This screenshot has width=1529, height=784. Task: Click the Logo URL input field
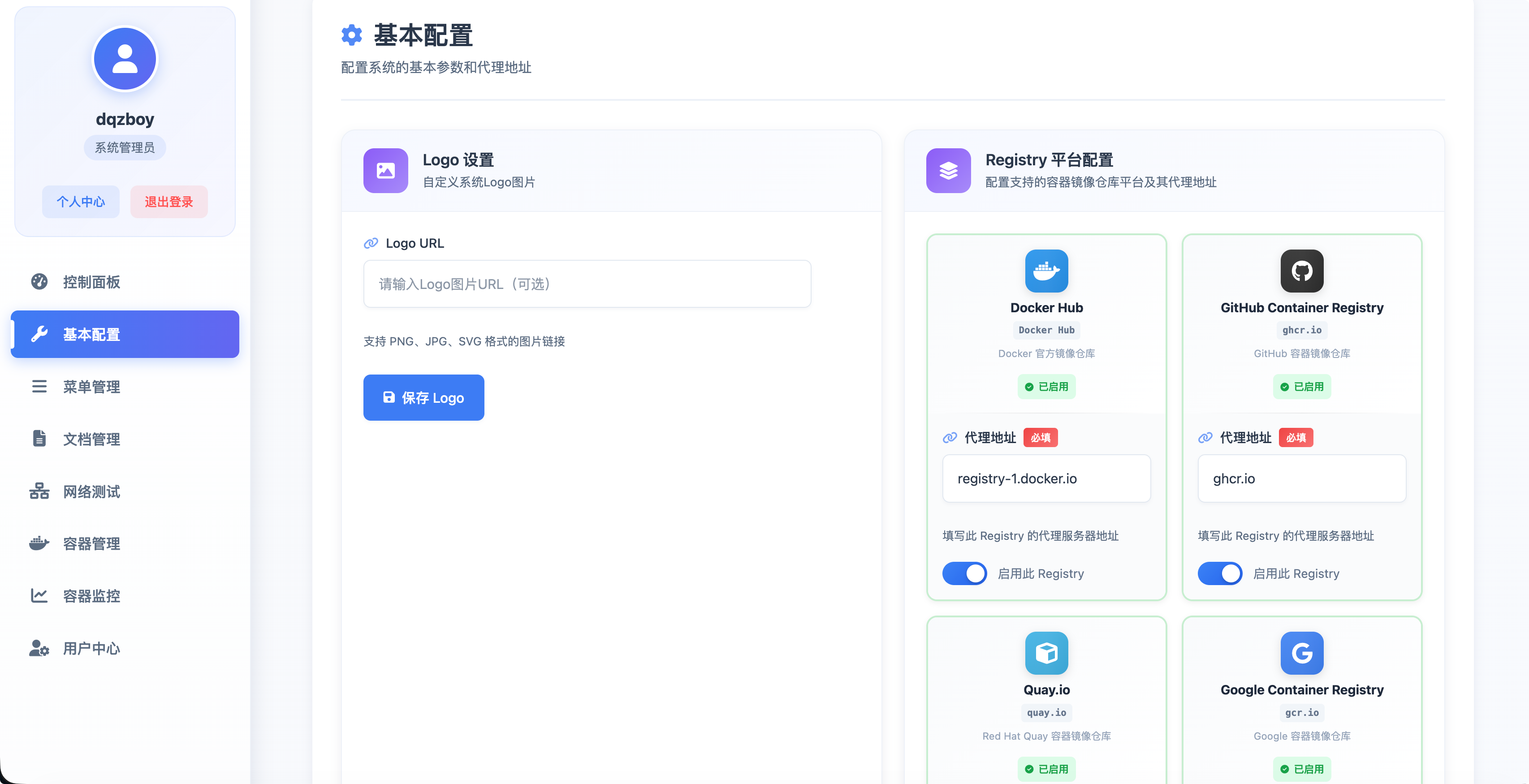(x=587, y=284)
